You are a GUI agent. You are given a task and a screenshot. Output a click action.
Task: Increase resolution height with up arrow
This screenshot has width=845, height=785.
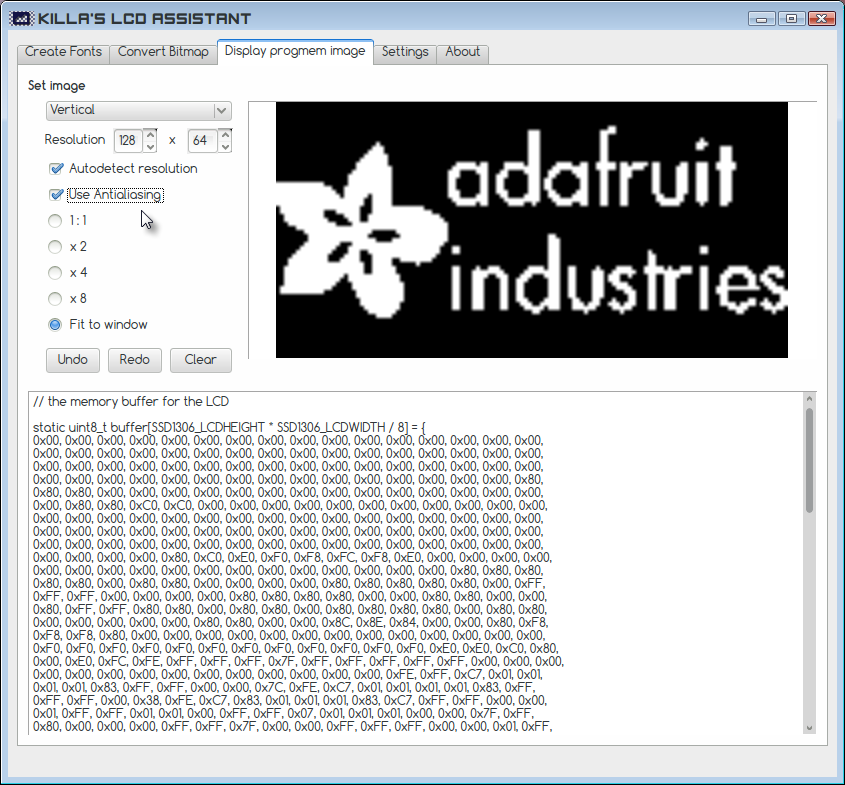(x=225, y=135)
